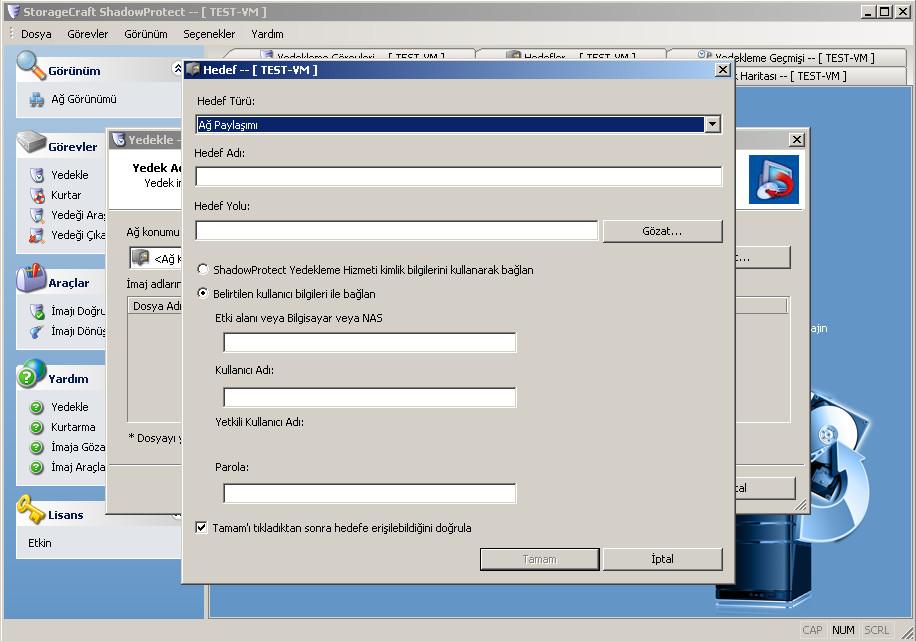Select ShadowProtect Yedekleme Hizmeti credentials radio option
The height and width of the screenshot is (641, 916).
[x=203, y=269]
